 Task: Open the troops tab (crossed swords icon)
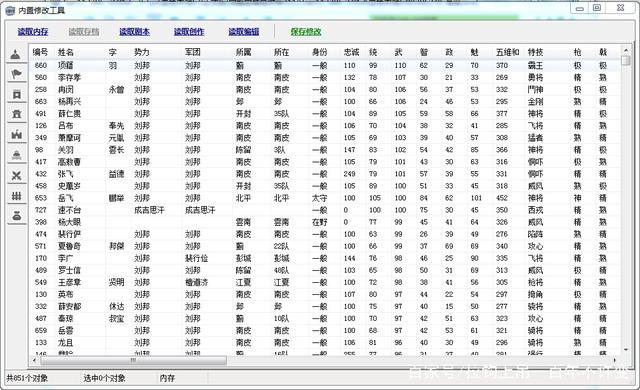[16, 175]
